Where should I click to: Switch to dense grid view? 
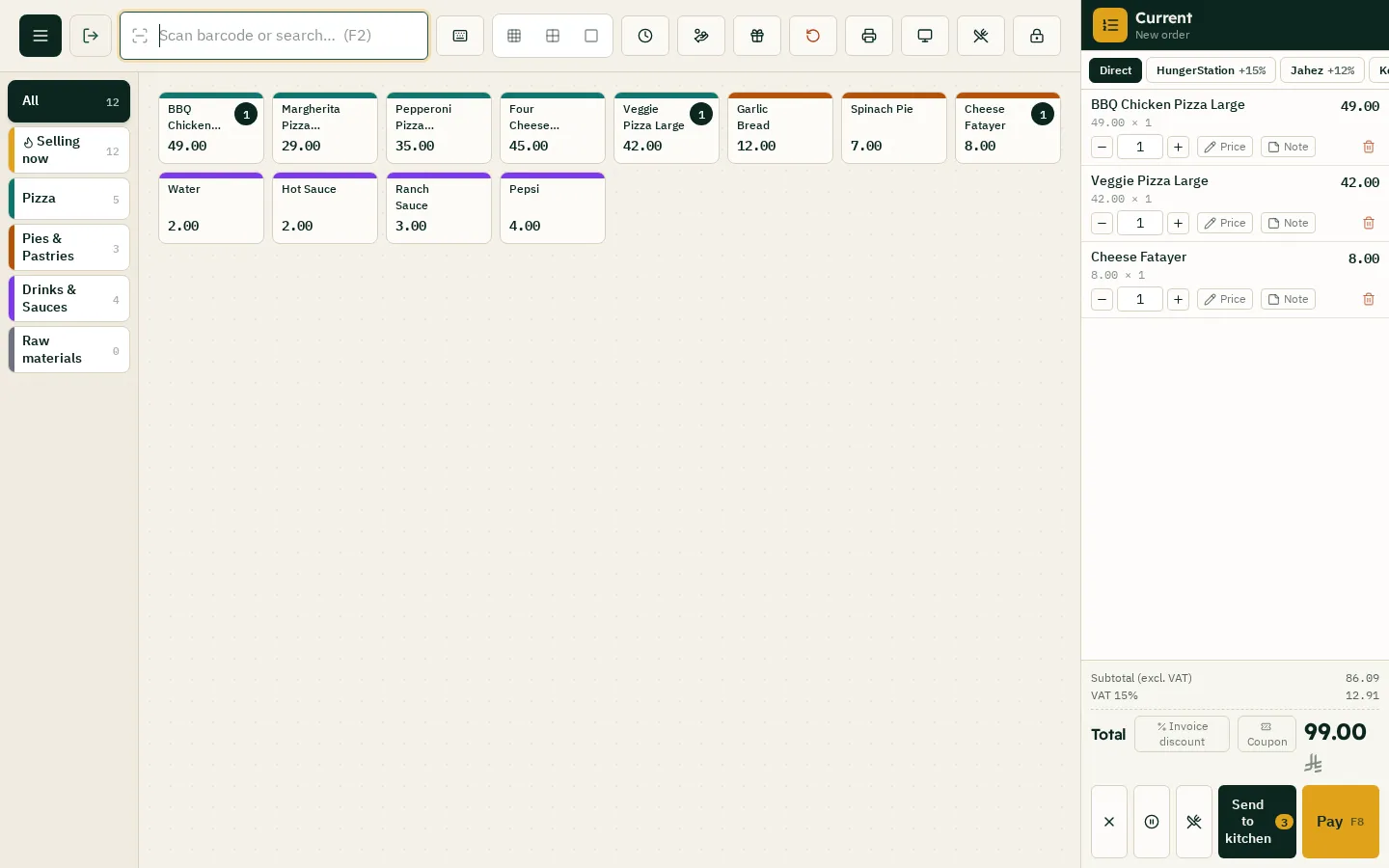tap(514, 36)
